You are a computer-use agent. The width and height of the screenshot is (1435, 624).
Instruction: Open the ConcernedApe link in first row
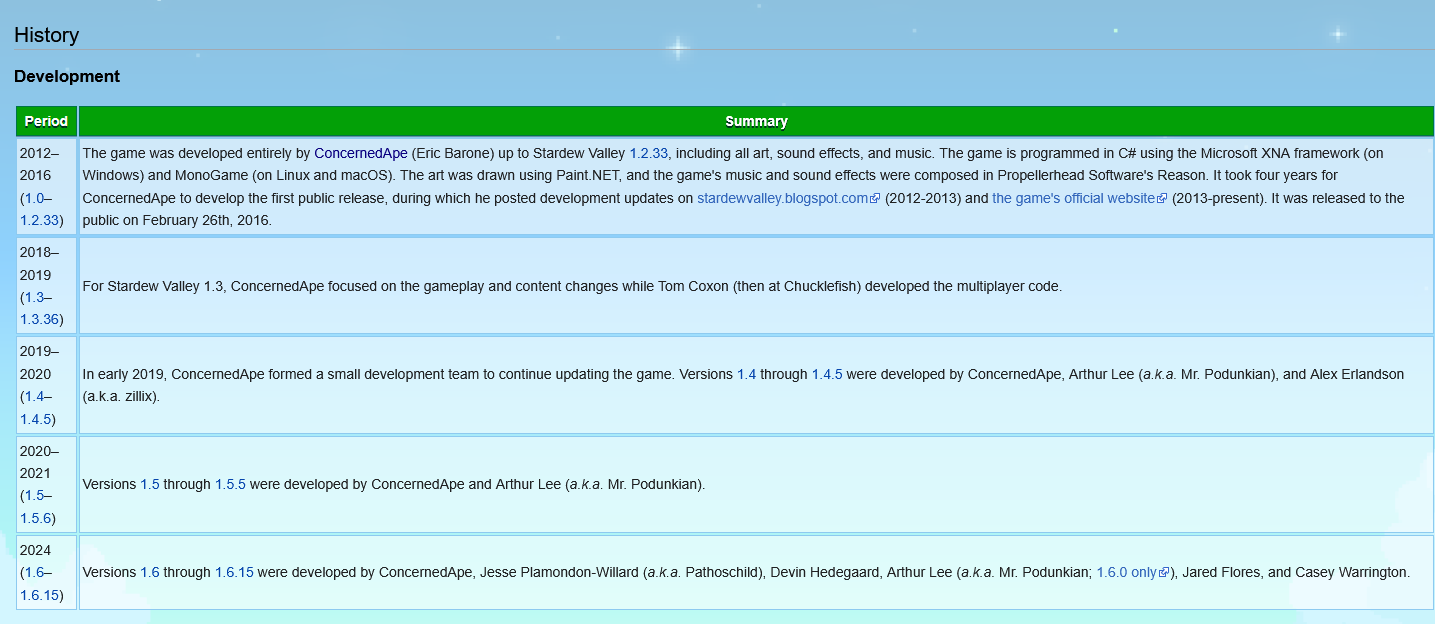point(360,153)
